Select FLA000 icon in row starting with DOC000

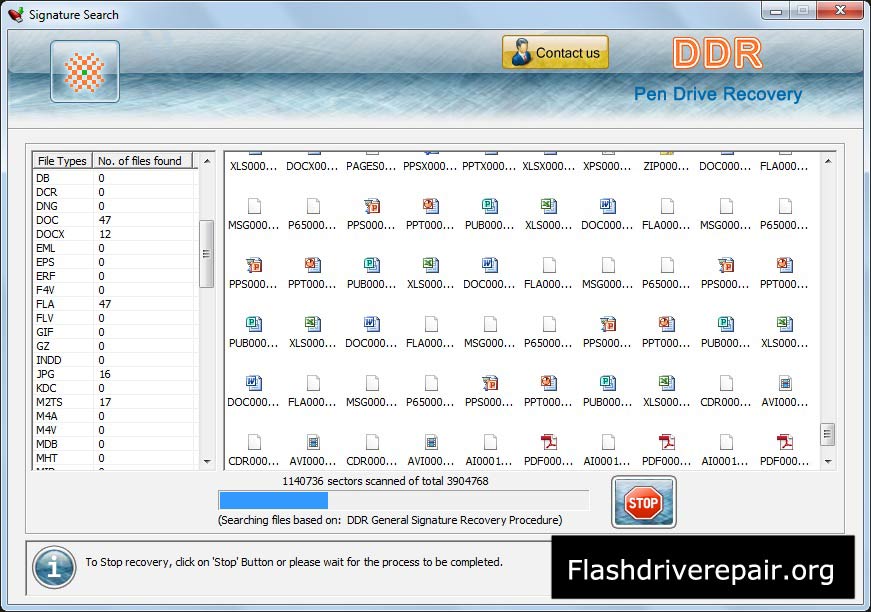pyautogui.click(x=313, y=383)
